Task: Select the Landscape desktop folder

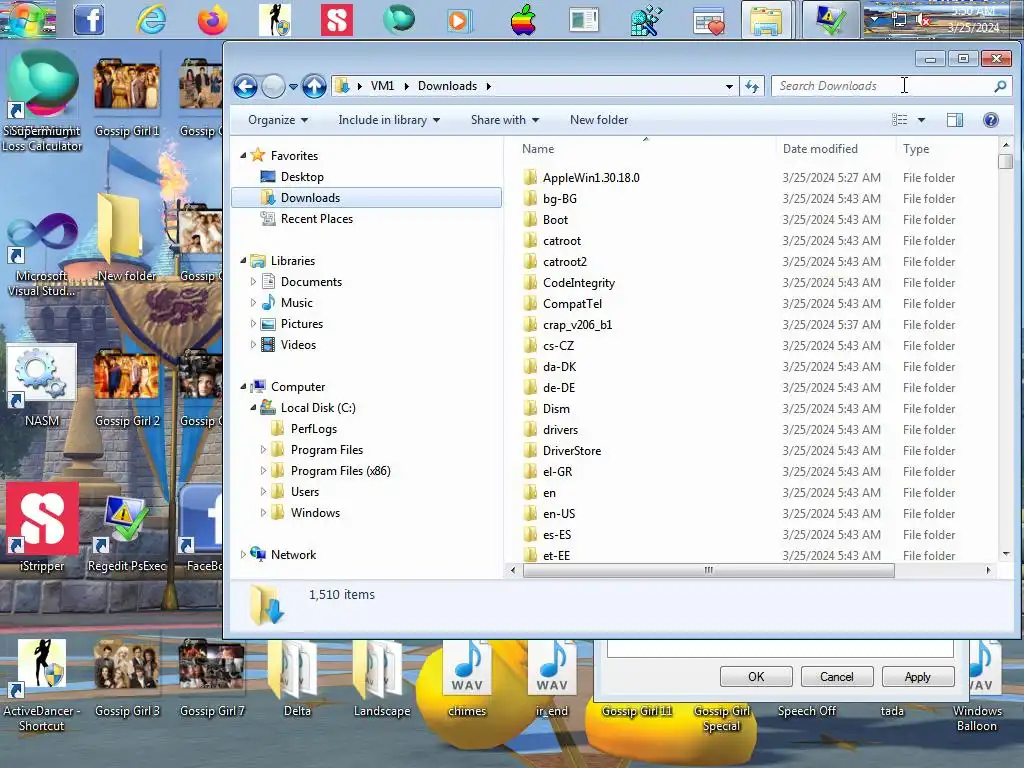Action: [382, 679]
